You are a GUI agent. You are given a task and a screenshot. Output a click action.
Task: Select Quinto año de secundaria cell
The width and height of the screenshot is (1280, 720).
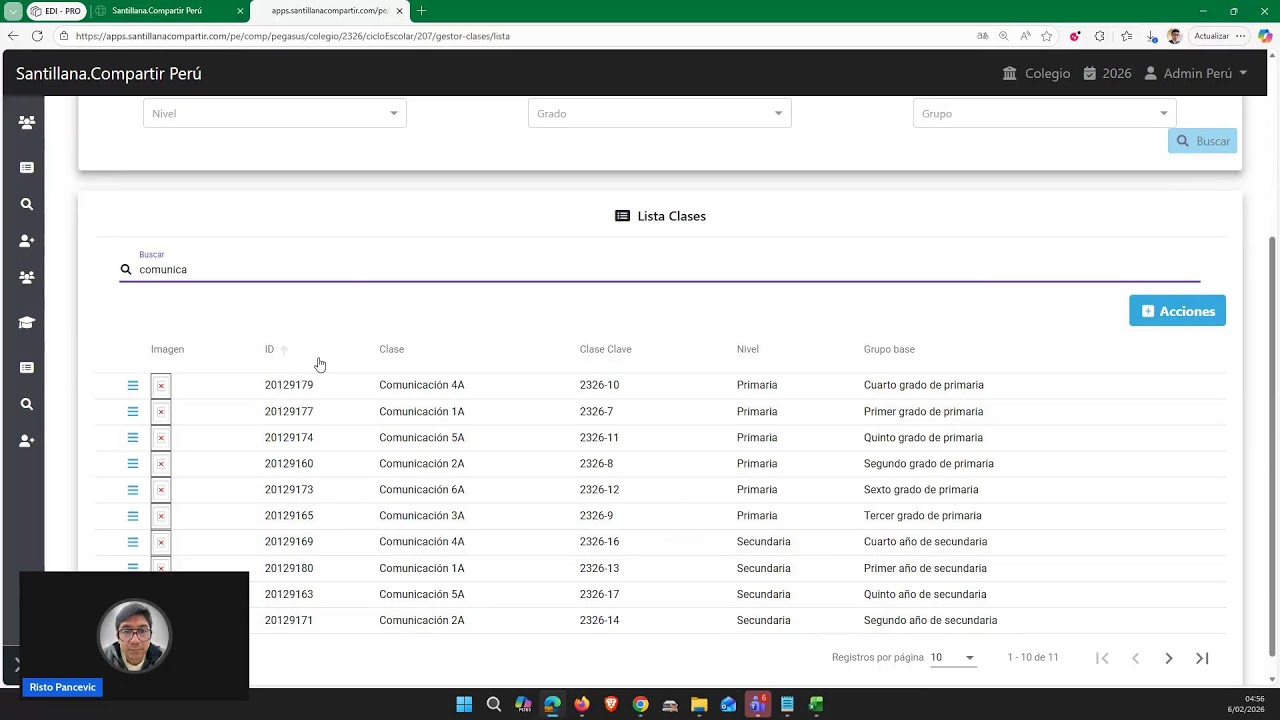(x=925, y=594)
